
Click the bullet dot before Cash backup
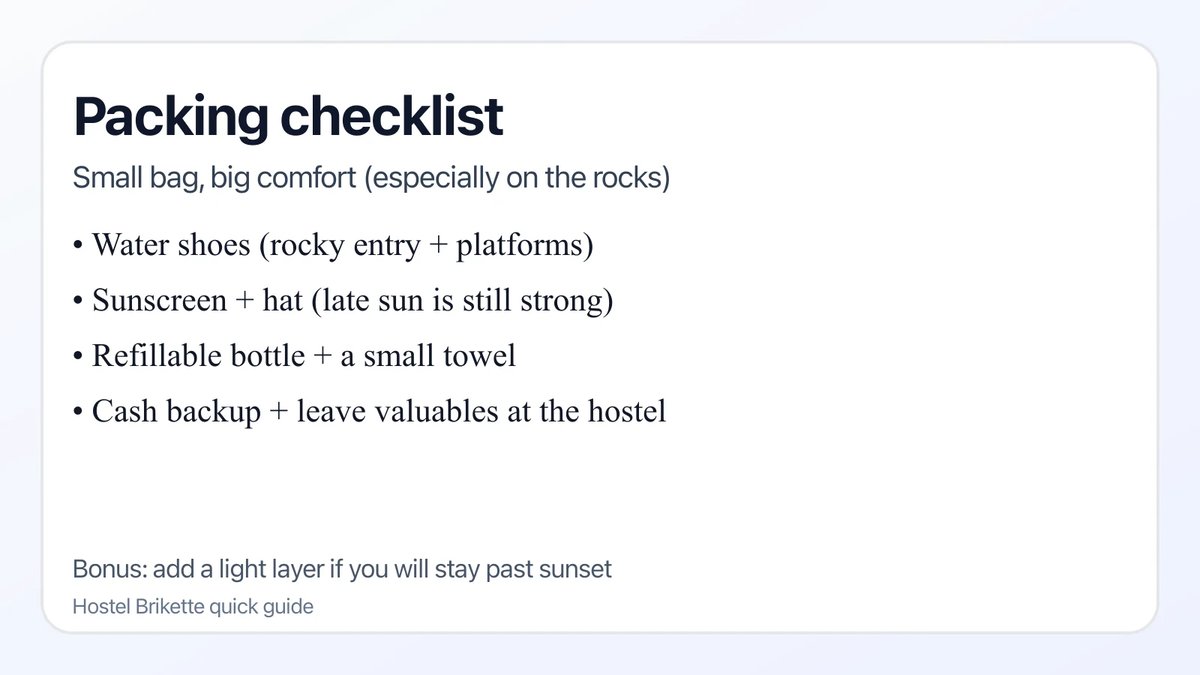tap(78, 412)
